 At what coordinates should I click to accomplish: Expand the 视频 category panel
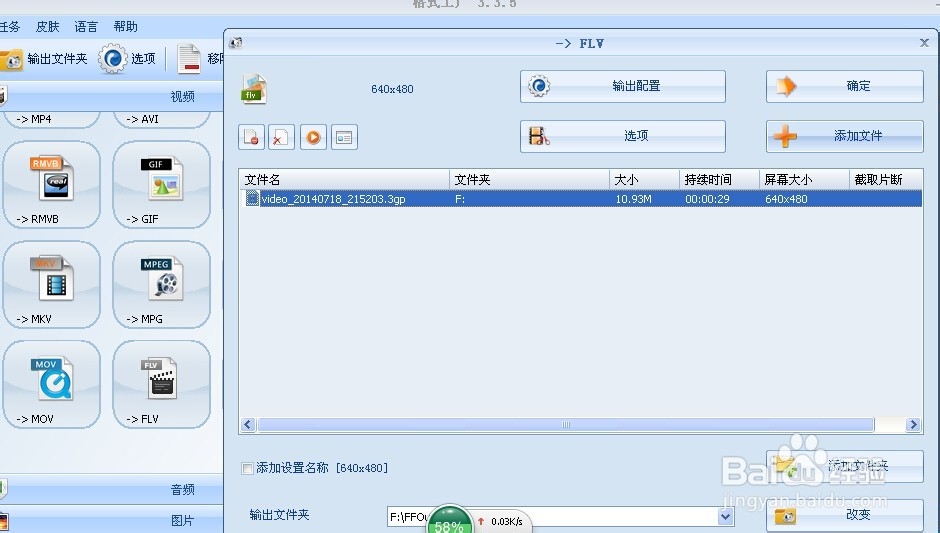point(112,96)
